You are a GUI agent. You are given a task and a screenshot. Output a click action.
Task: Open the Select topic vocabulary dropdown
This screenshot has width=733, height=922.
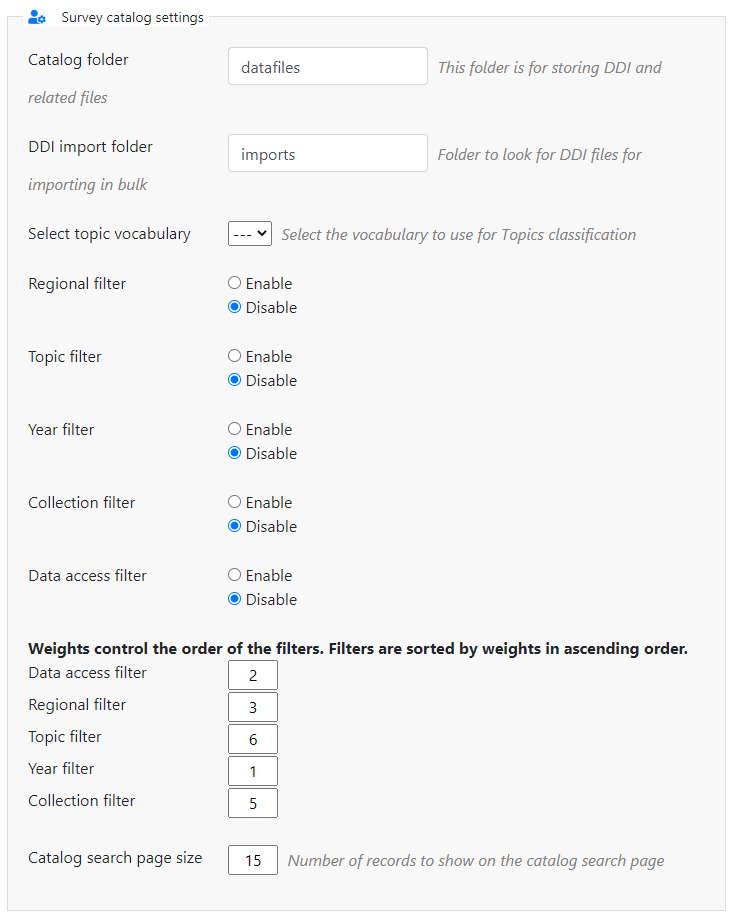point(250,233)
